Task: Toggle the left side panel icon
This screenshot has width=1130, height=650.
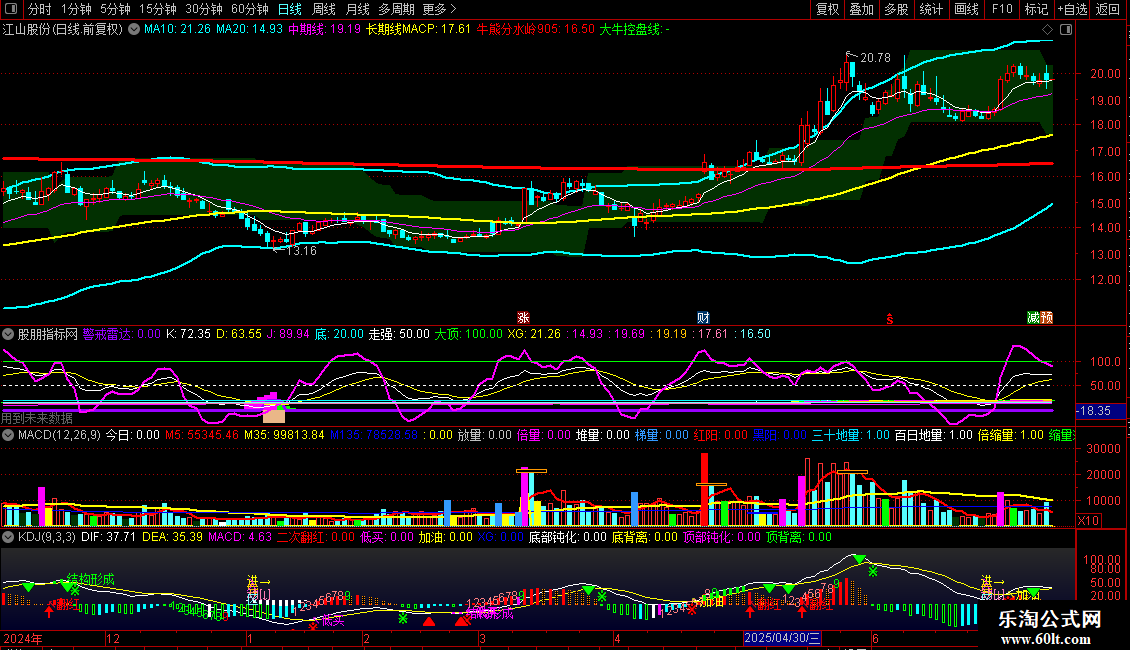Action: [x=11, y=9]
